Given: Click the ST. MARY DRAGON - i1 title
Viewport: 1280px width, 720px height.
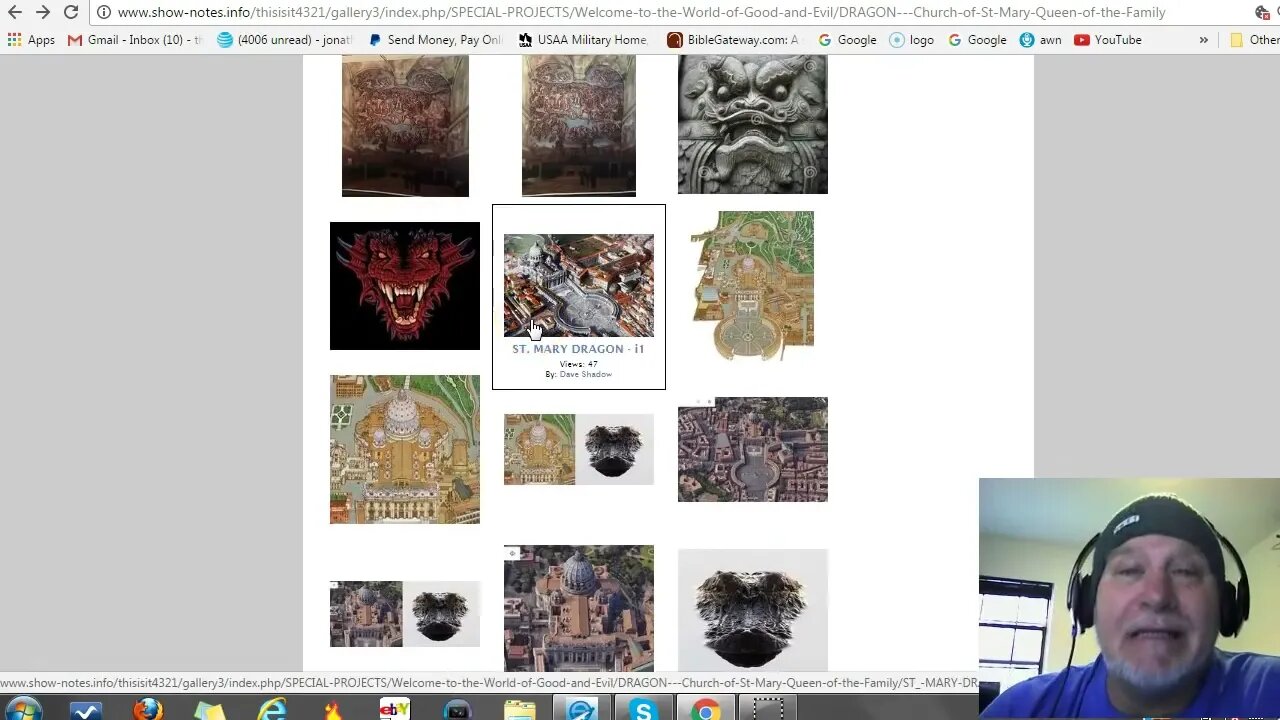Looking at the screenshot, I should [578, 349].
